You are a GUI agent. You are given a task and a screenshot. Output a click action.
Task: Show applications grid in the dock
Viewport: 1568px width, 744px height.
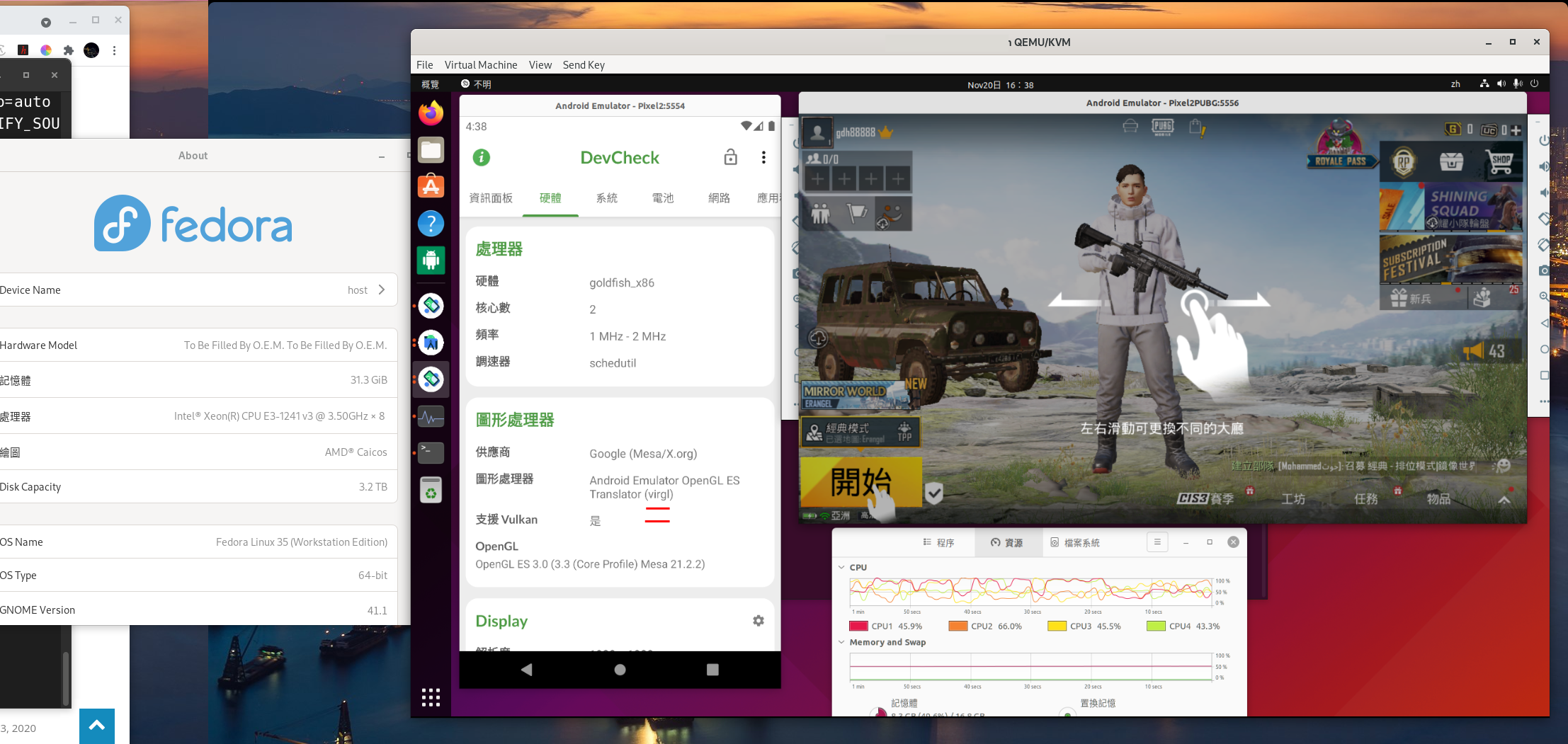(431, 697)
